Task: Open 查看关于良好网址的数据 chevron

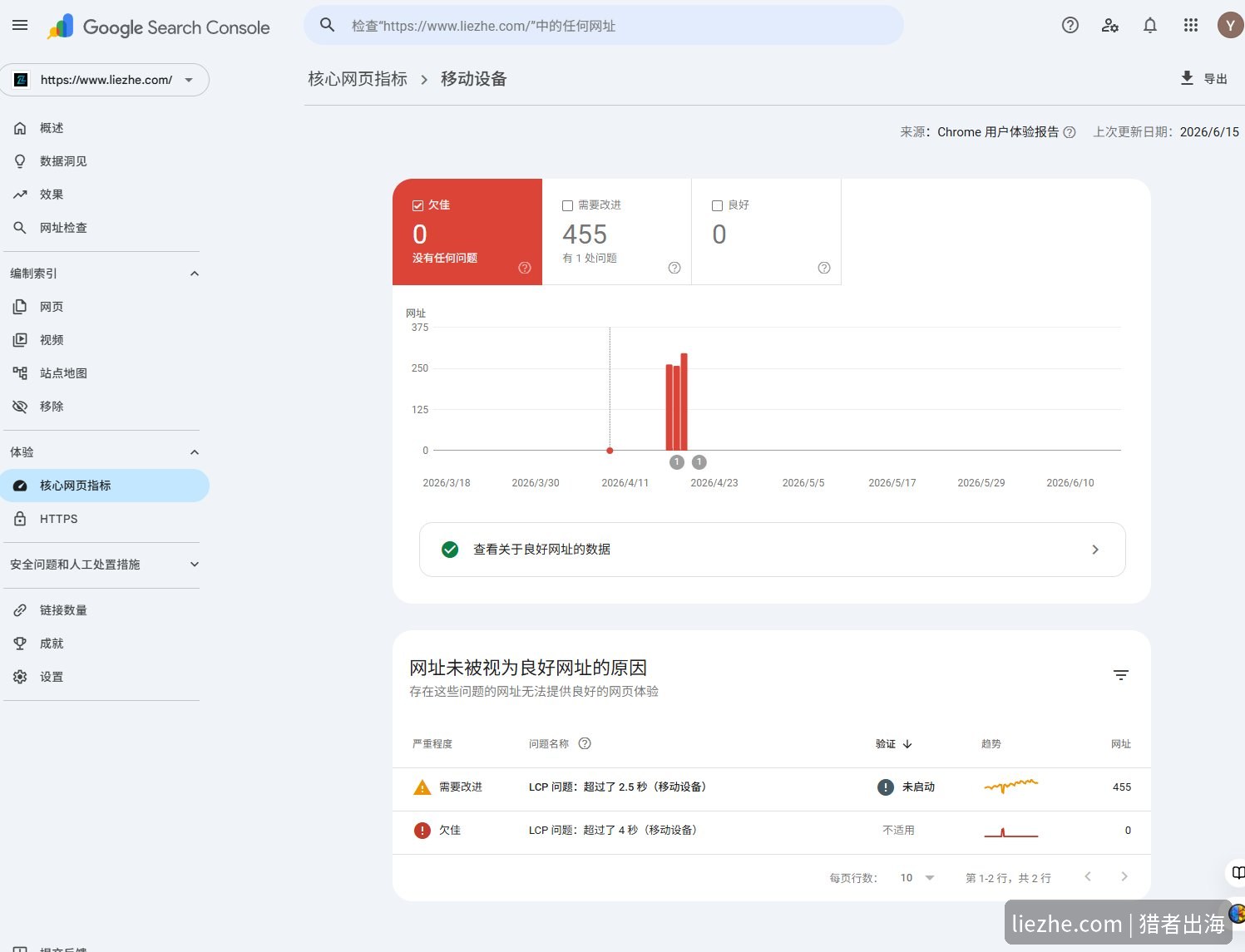Action: [1095, 550]
